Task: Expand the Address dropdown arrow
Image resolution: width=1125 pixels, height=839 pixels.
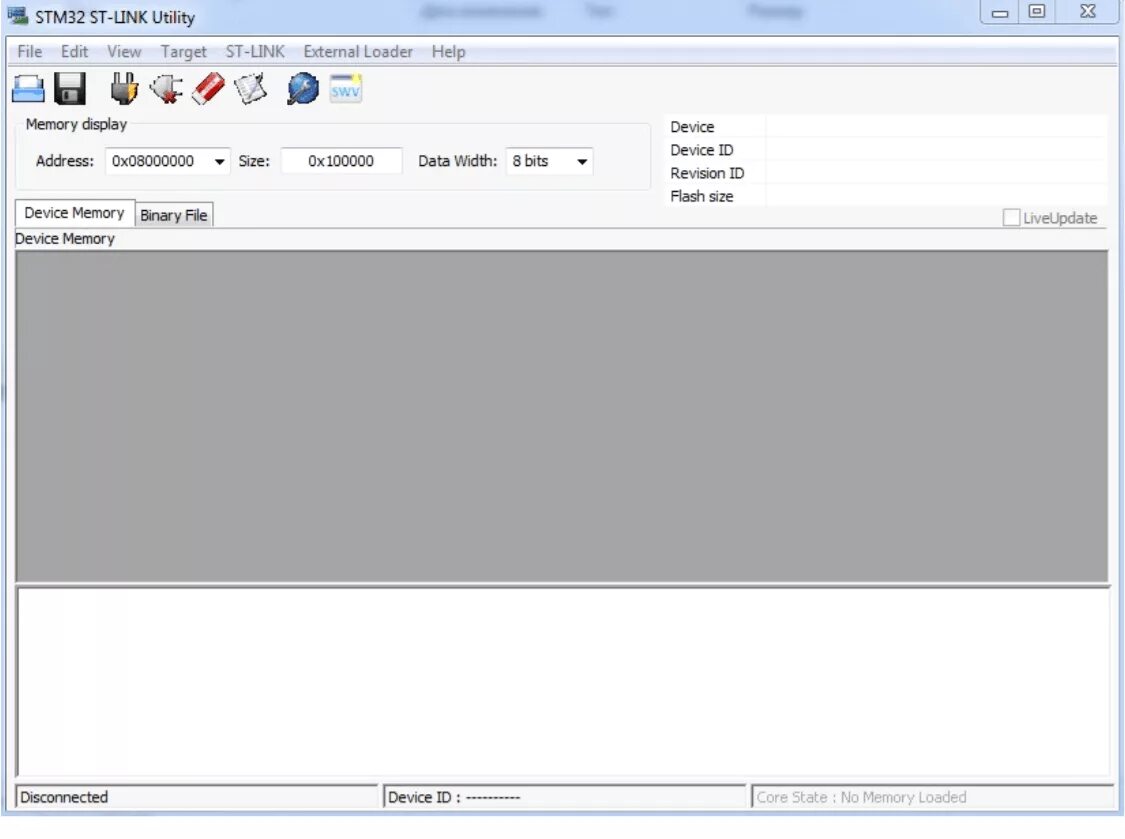Action: tap(219, 161)
